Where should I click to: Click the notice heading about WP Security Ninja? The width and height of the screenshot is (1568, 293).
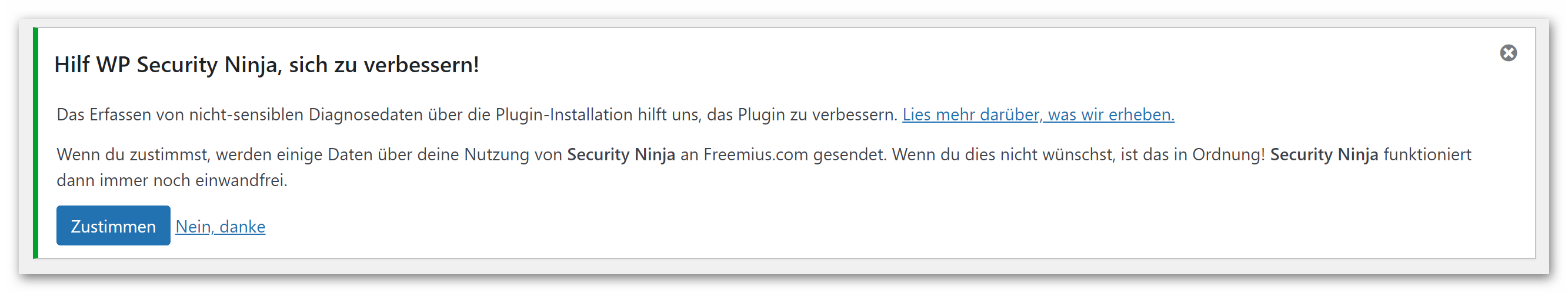coord(266,65)
